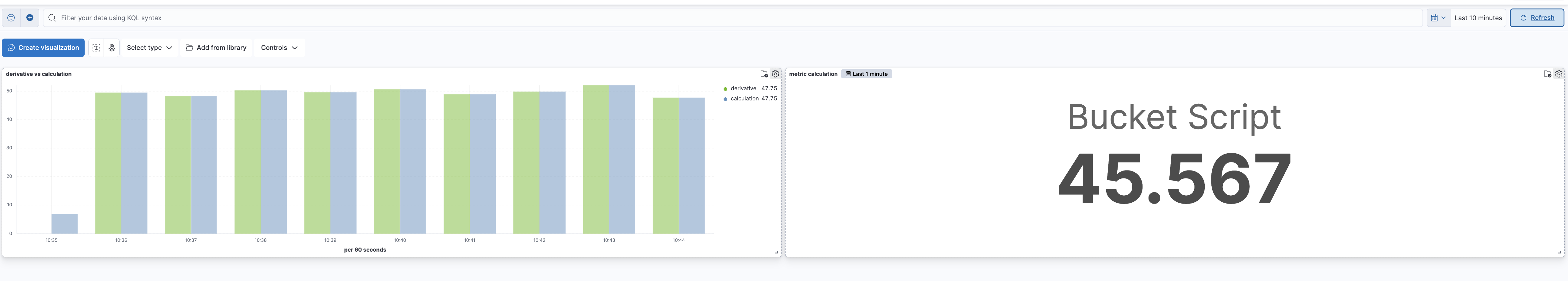Add a text panel with the text icon
The height and width of the screenshot is (281, 1568).
[x=96, y=47]
